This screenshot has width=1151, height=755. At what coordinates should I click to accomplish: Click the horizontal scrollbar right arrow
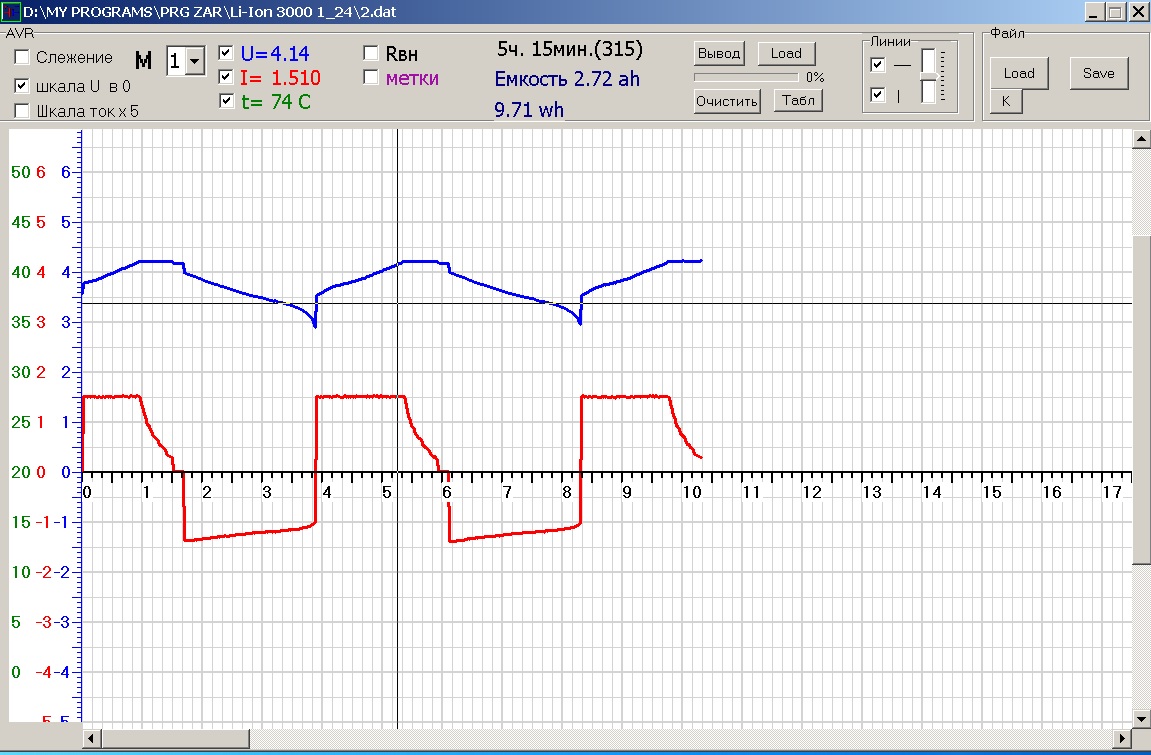click(x=1124, y=739)
